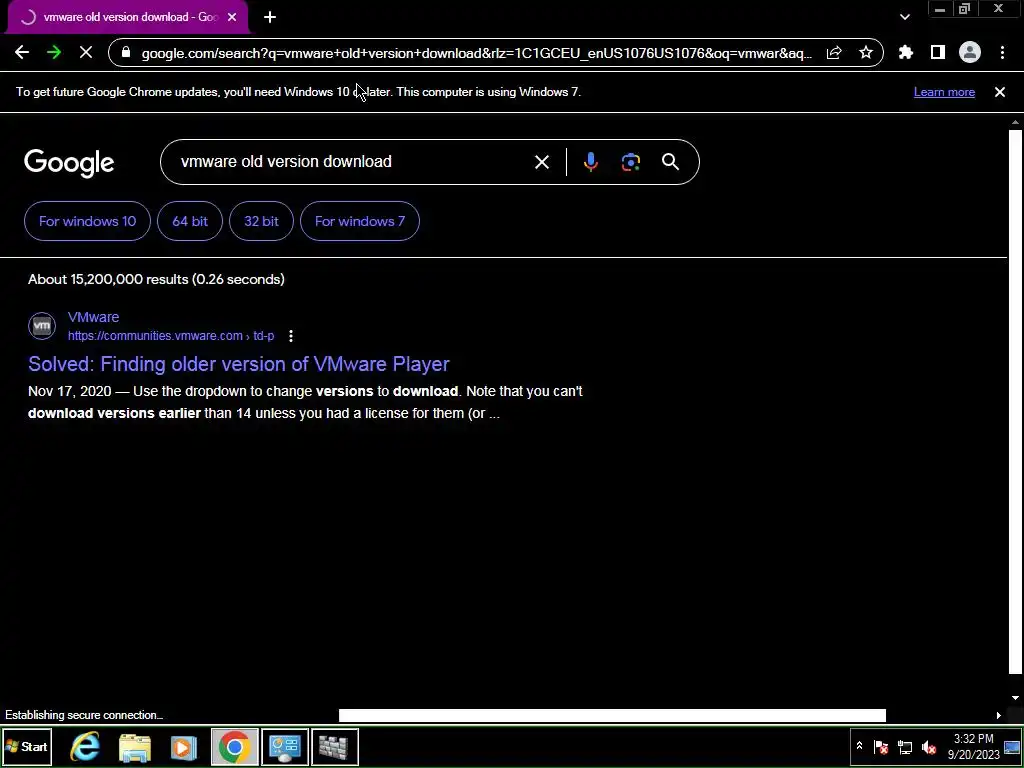Open the Action Center flag icon
Image resolution: width=1024 pixels, height=768 pixels.
point(880,747)
